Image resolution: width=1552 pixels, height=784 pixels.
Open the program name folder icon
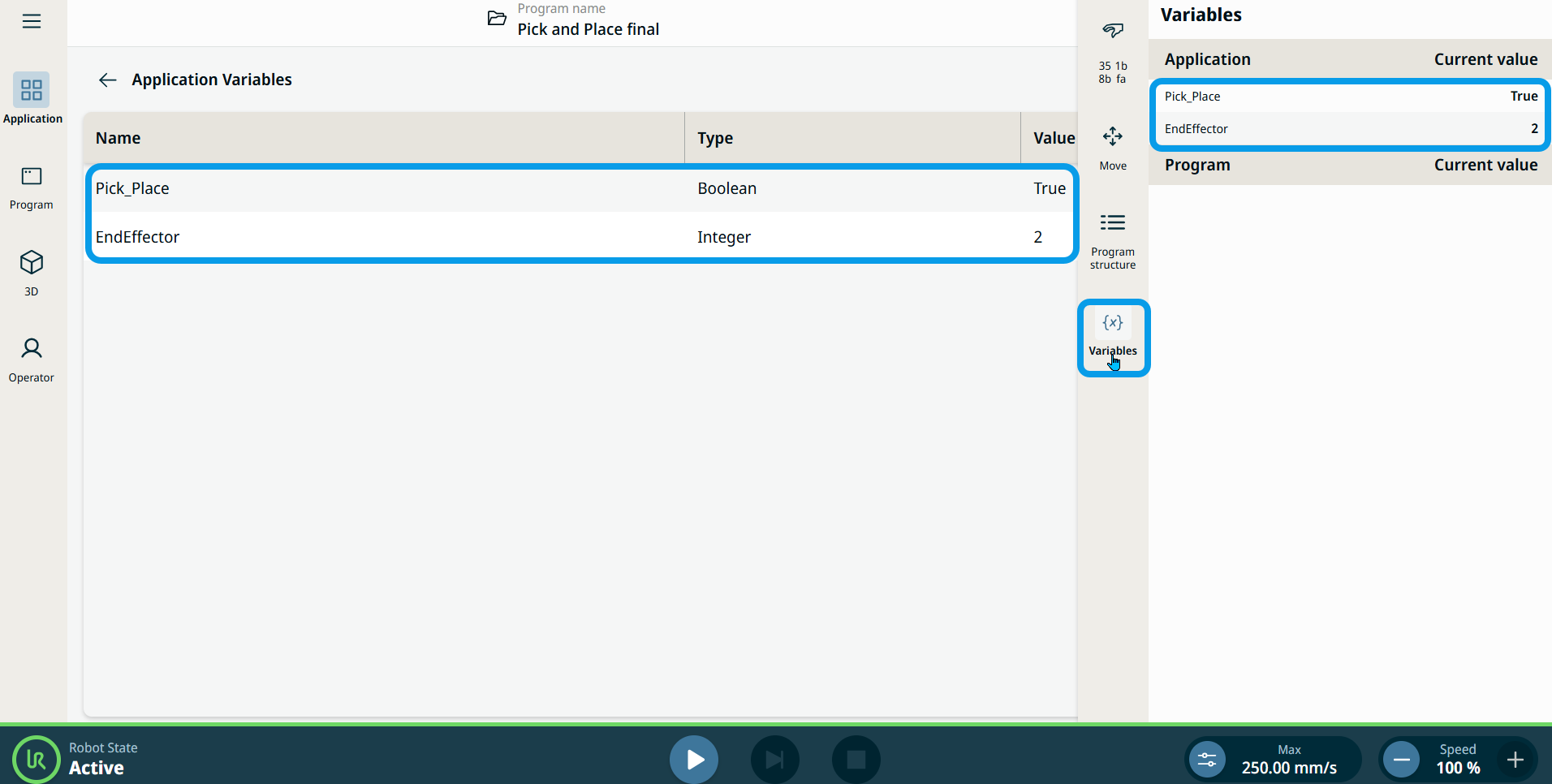click(497, 19)
